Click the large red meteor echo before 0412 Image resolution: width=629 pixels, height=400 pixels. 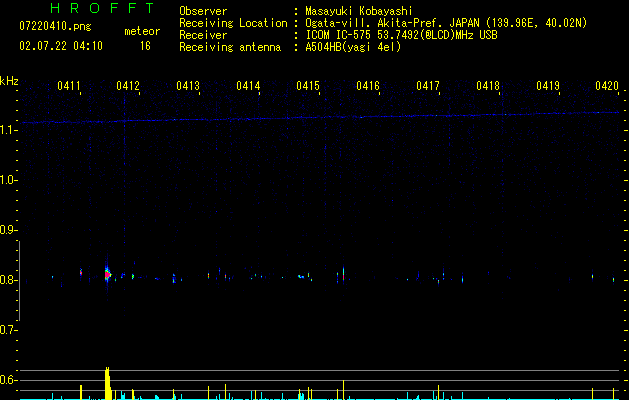pos(107,274)
